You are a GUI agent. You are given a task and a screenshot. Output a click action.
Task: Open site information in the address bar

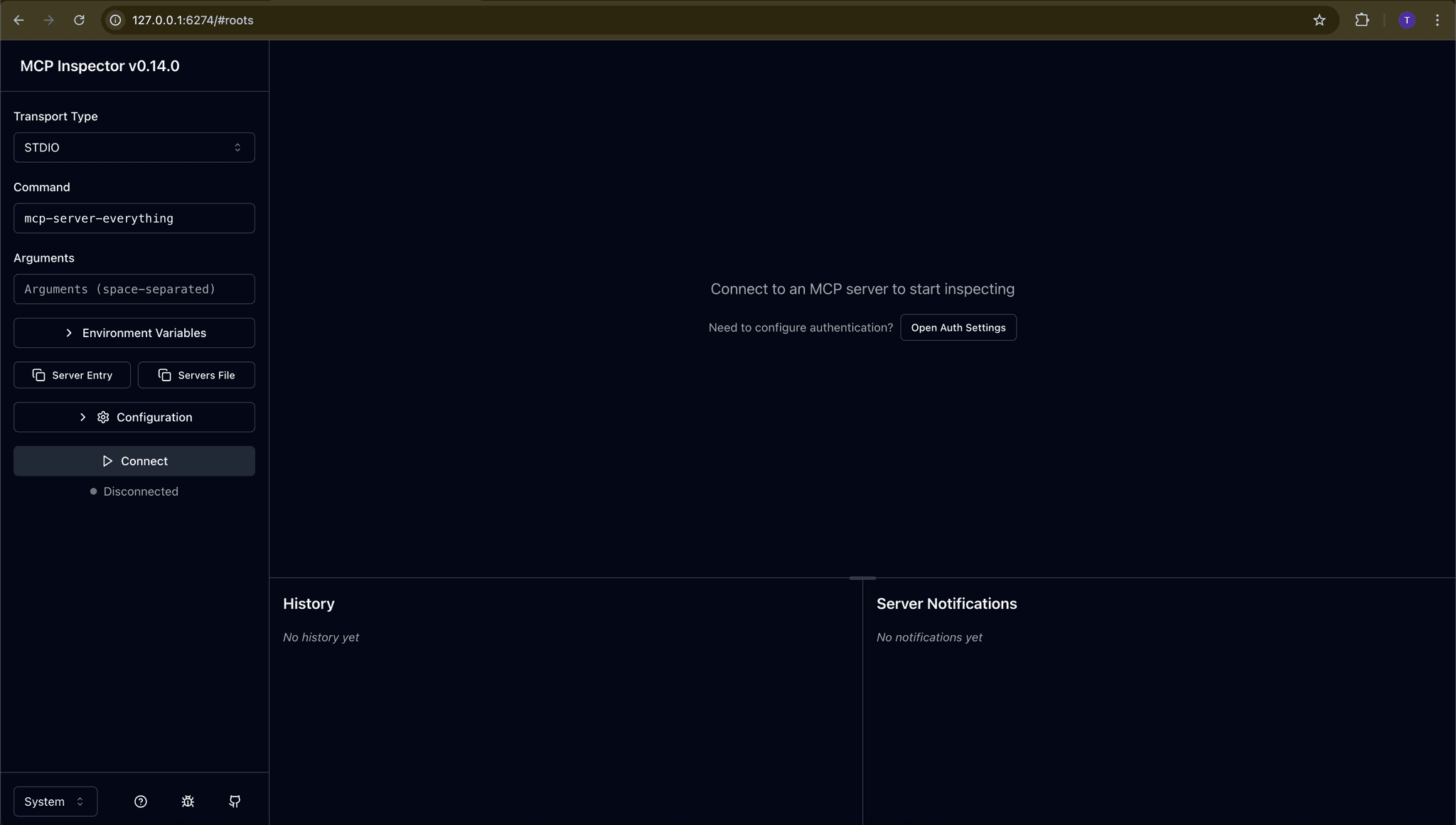click(115, 20)
